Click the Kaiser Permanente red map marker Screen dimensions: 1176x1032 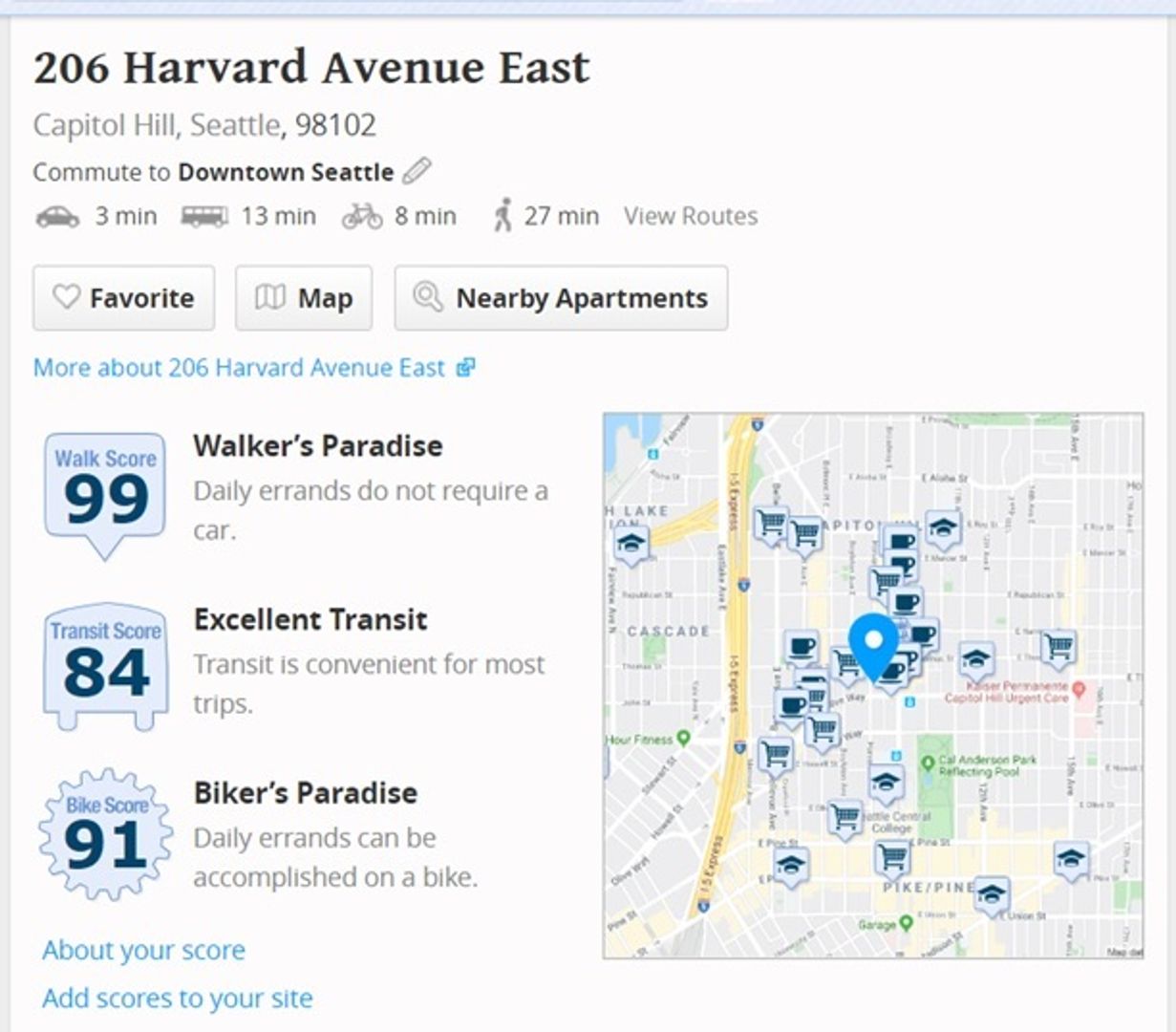(x=1079, y=689)
